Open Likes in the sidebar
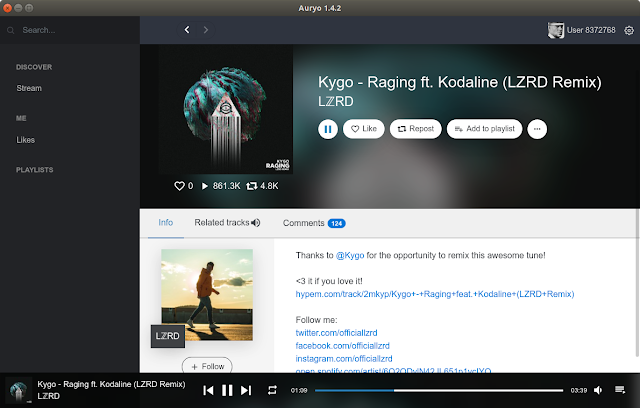The image size is (640, 408). [x=25, y=140]
